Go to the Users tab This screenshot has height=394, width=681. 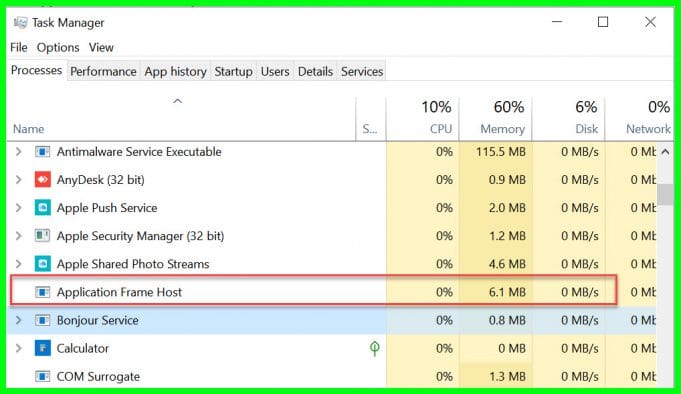pos(275,71)
